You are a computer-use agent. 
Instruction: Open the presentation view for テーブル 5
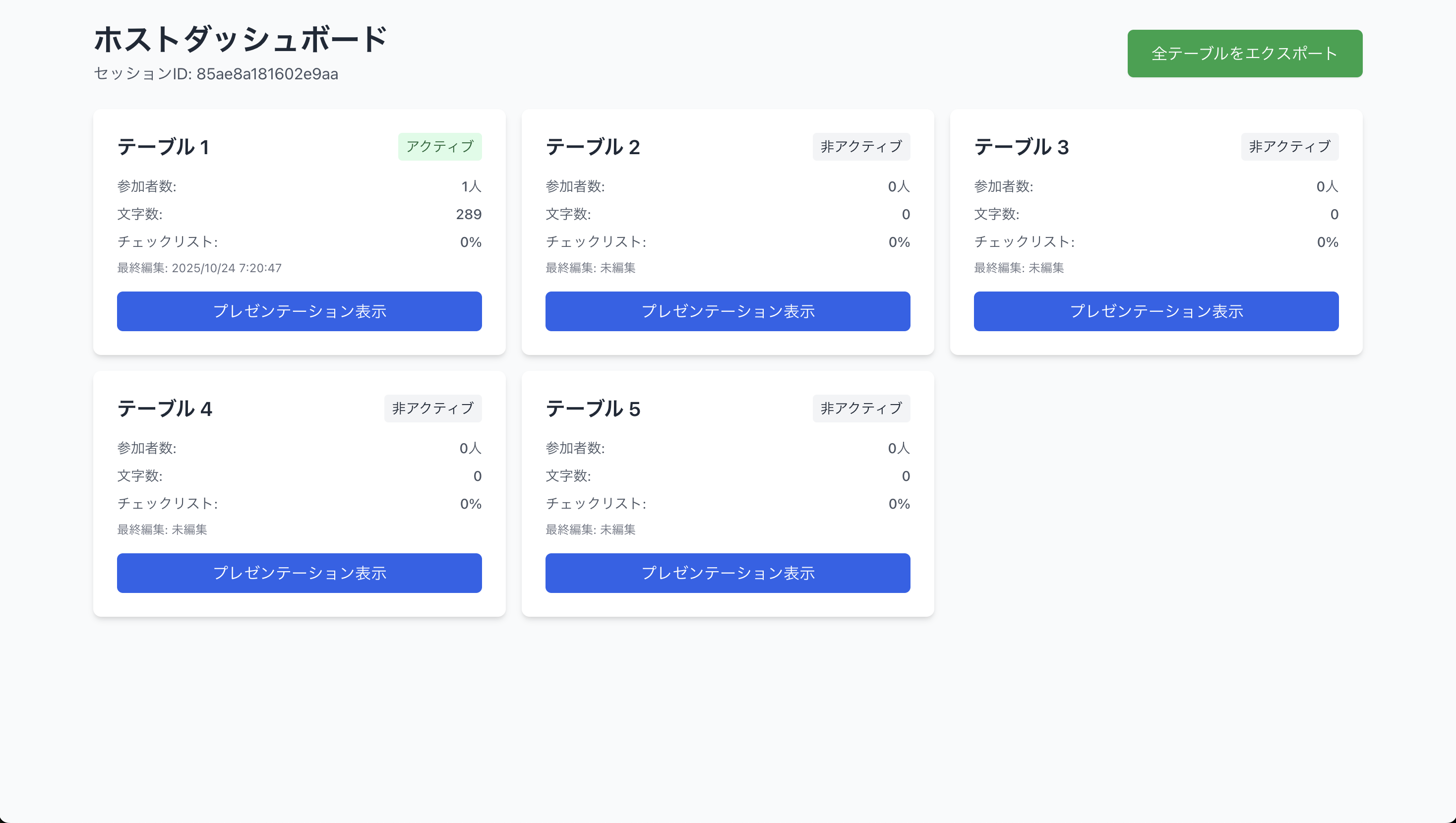(x=728, y=573)
